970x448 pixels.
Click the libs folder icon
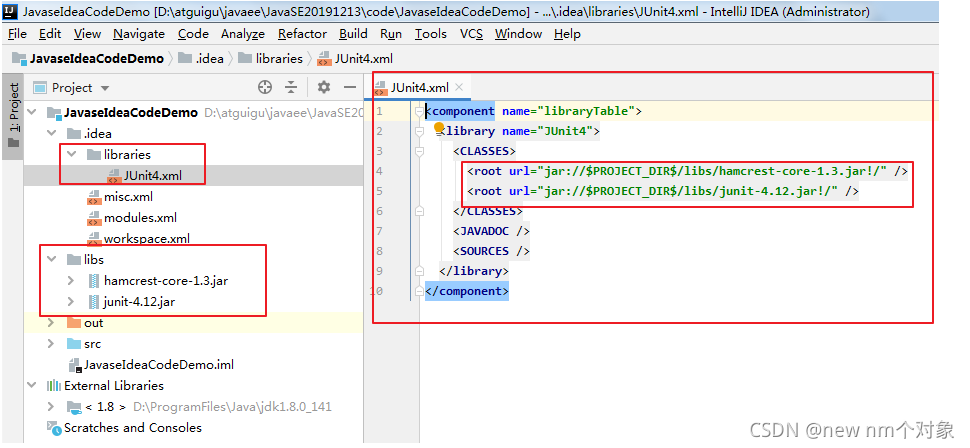[x=74, y=260]
